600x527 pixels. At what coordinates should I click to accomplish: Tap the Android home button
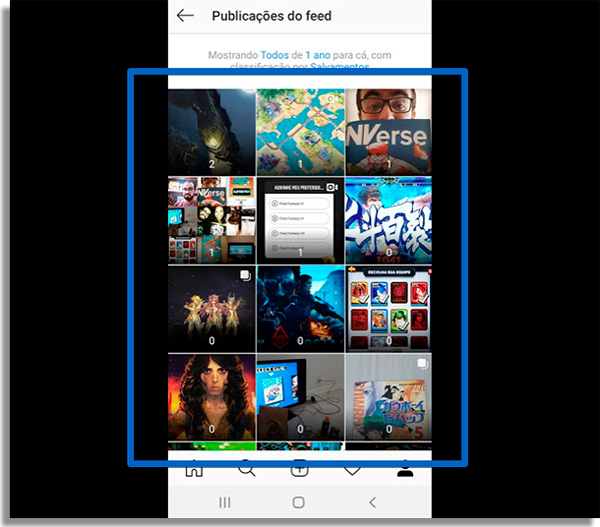(x=298, y=502)
